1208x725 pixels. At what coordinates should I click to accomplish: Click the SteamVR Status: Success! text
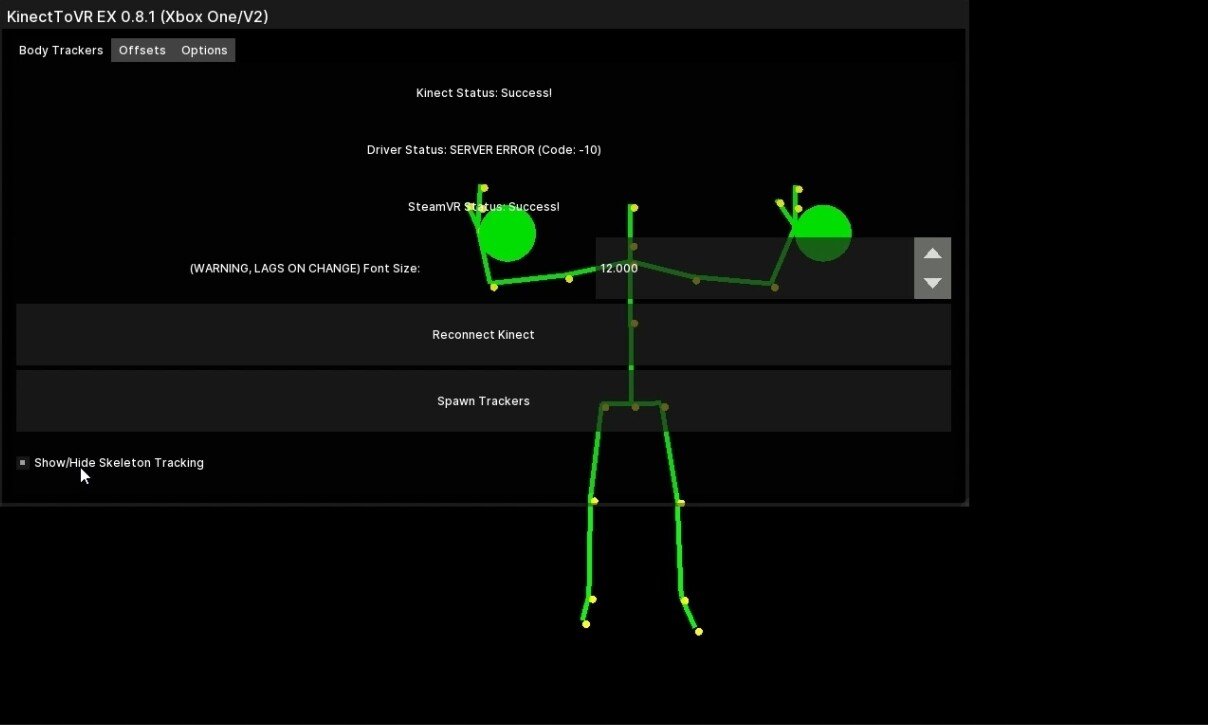pyautogui.click(x=484, y=207)
